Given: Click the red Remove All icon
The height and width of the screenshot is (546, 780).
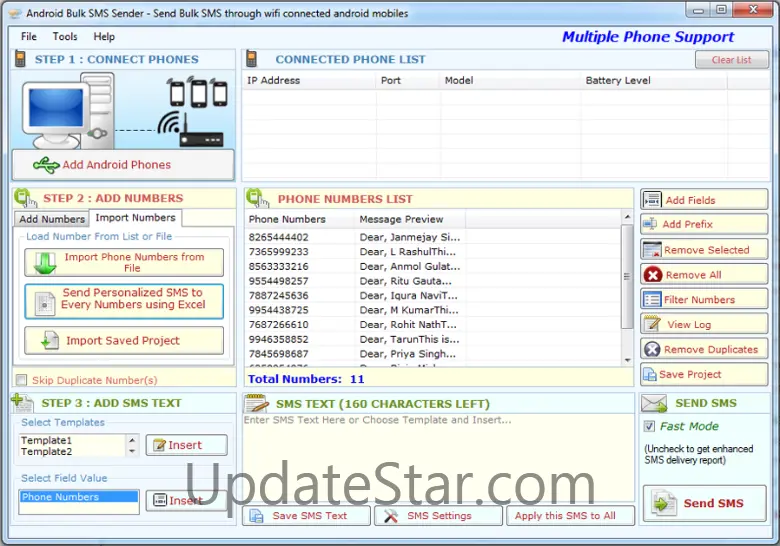Looking at the screenshot, I should tap(653, 274).
